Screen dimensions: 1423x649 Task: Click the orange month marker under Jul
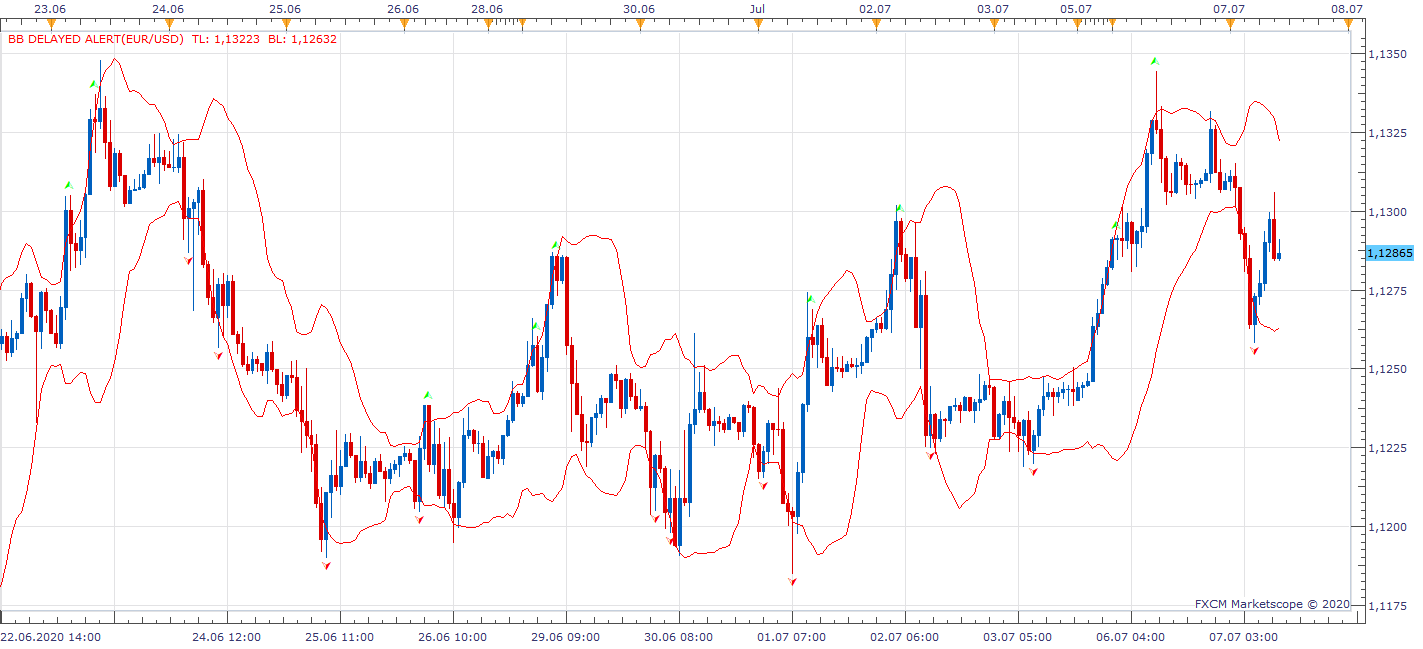click(x=757, y=23)
